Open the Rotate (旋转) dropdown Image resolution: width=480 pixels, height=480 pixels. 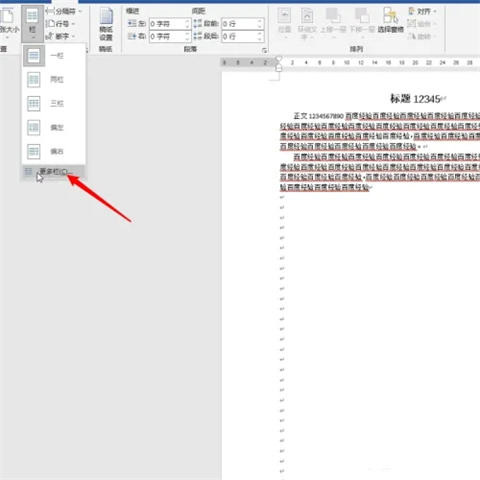[x=422, y=36]
